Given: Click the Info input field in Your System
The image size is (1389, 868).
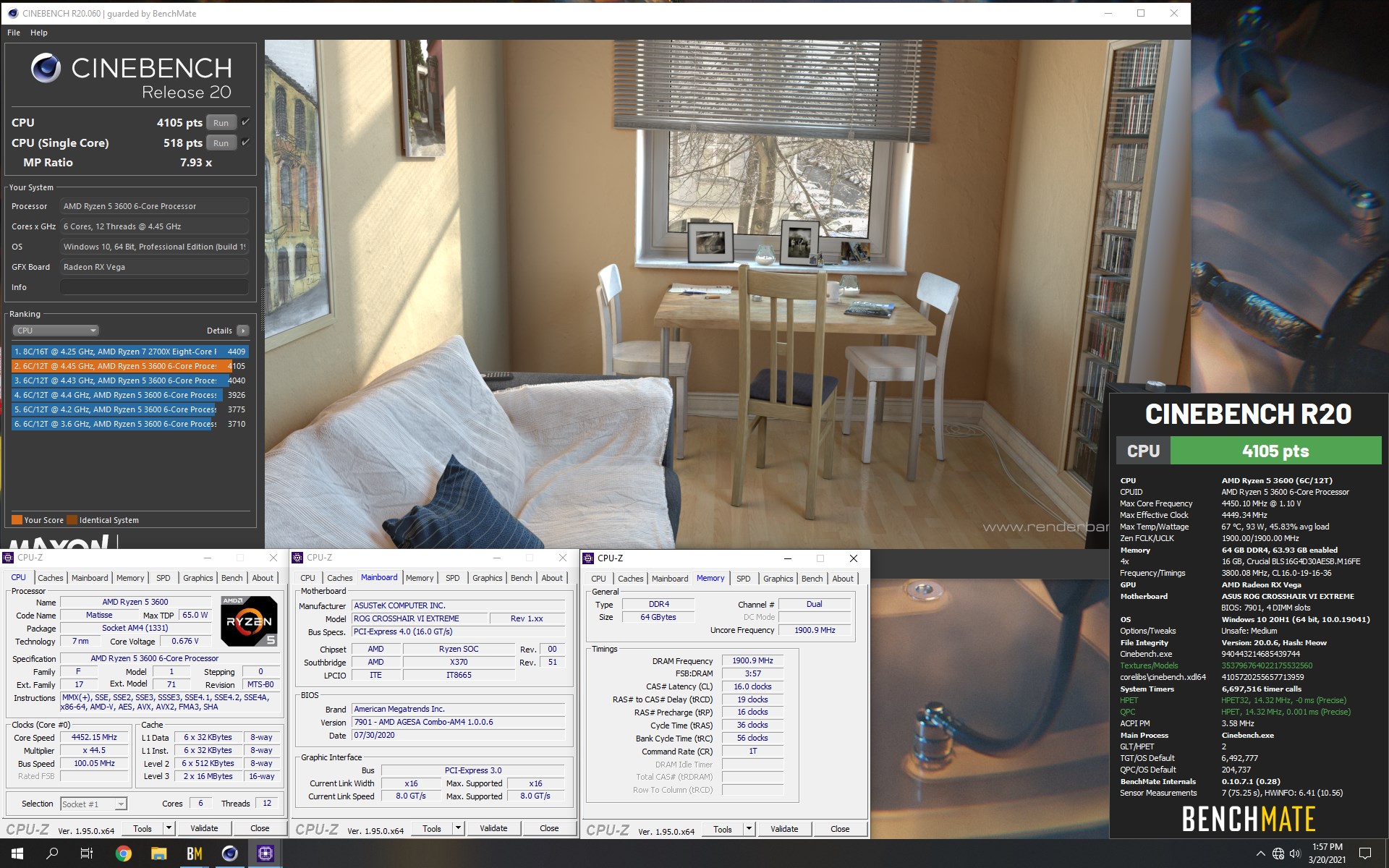Looking at the screenshot, I should pos(154,287).
